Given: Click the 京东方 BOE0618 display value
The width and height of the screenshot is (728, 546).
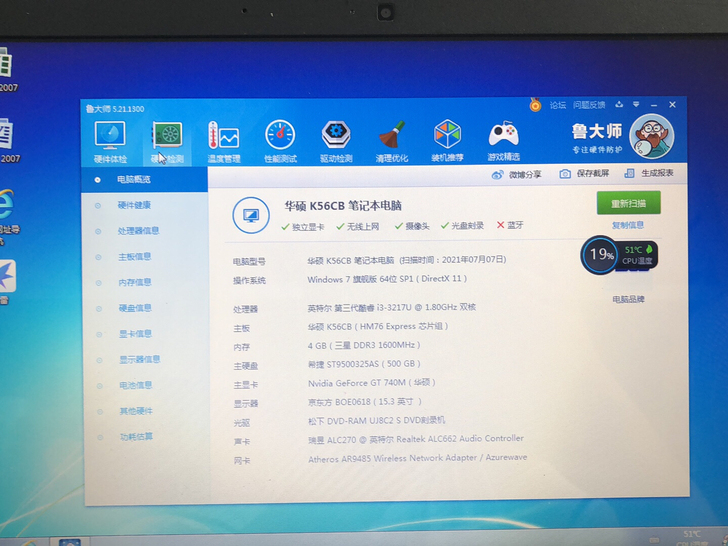Looking at the screenshot, I should pos(365,402).
